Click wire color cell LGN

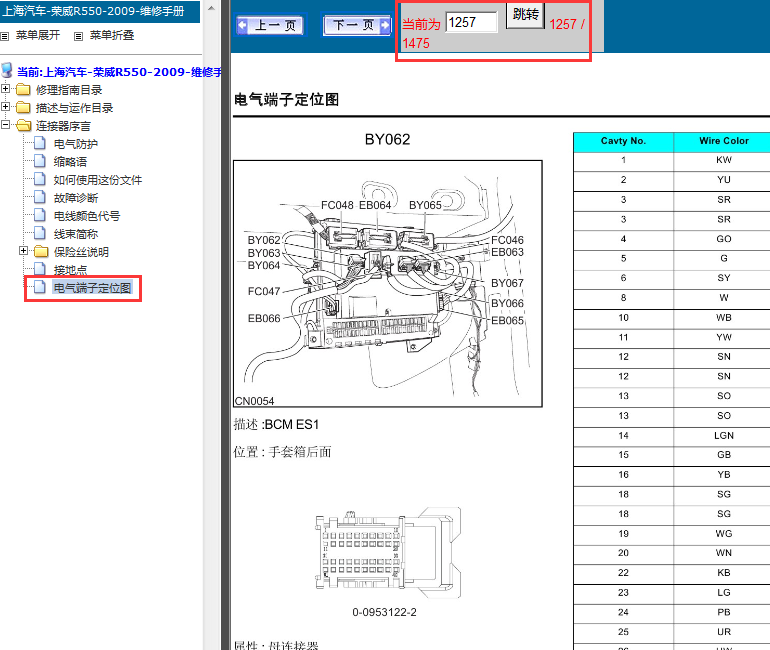pos(724,435)
